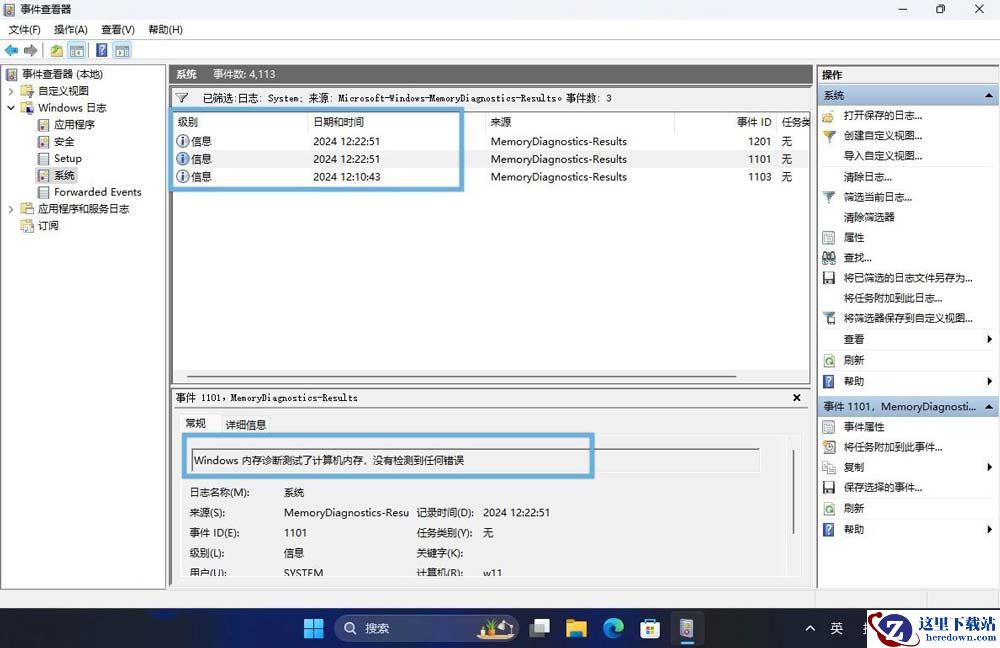Viewport: 1000px width, 648px height.
Task: Click 将筛选器保存到自定义视图 action
Action: click(x=908, y=318)
